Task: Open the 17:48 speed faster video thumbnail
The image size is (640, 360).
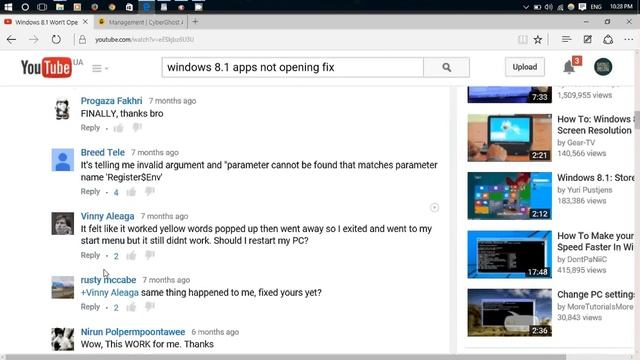Action: click(509, 254)
